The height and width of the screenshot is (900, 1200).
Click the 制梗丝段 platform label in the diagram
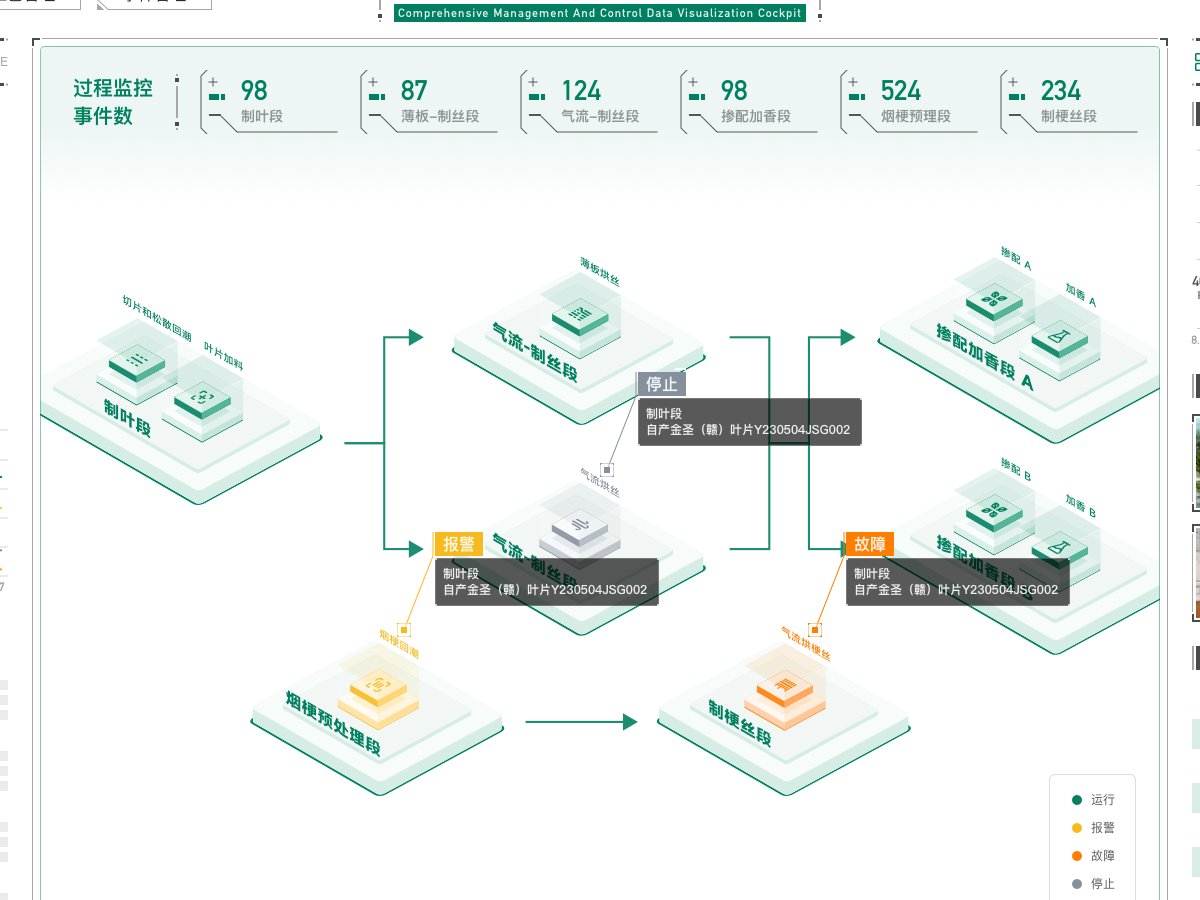point(740,724)
